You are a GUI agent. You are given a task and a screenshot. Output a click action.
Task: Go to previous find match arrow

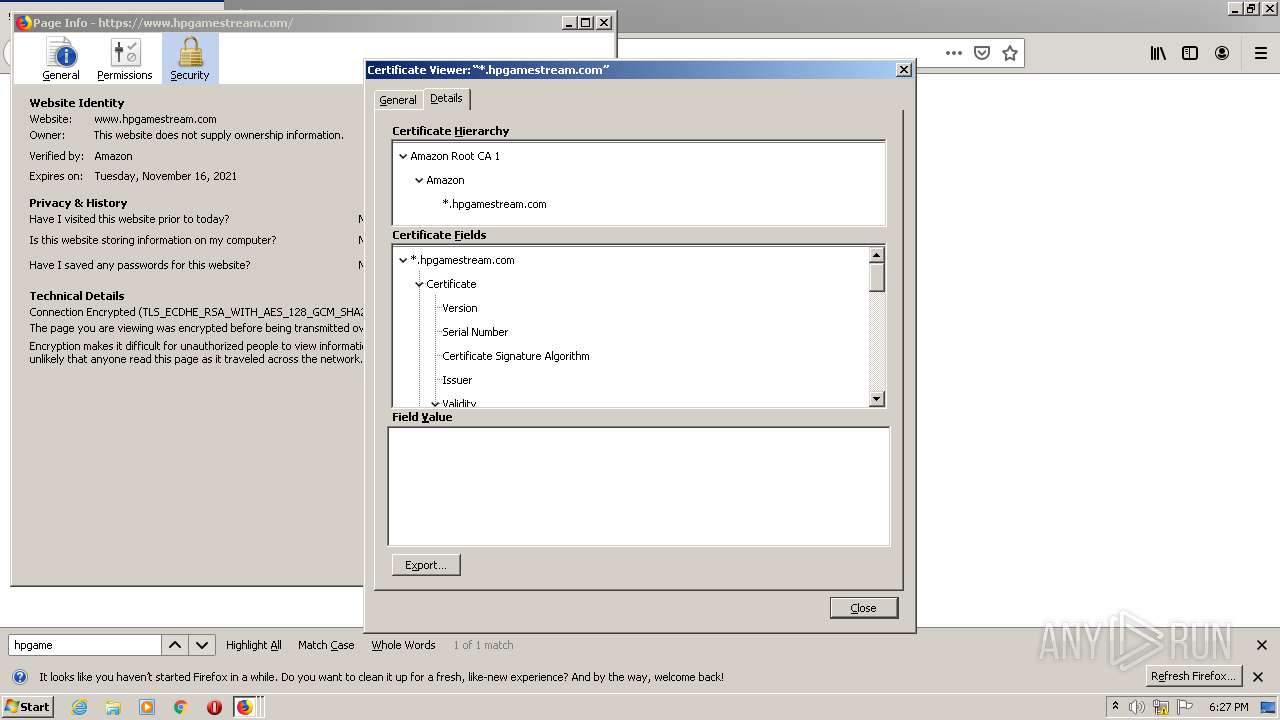click(175, 645)
